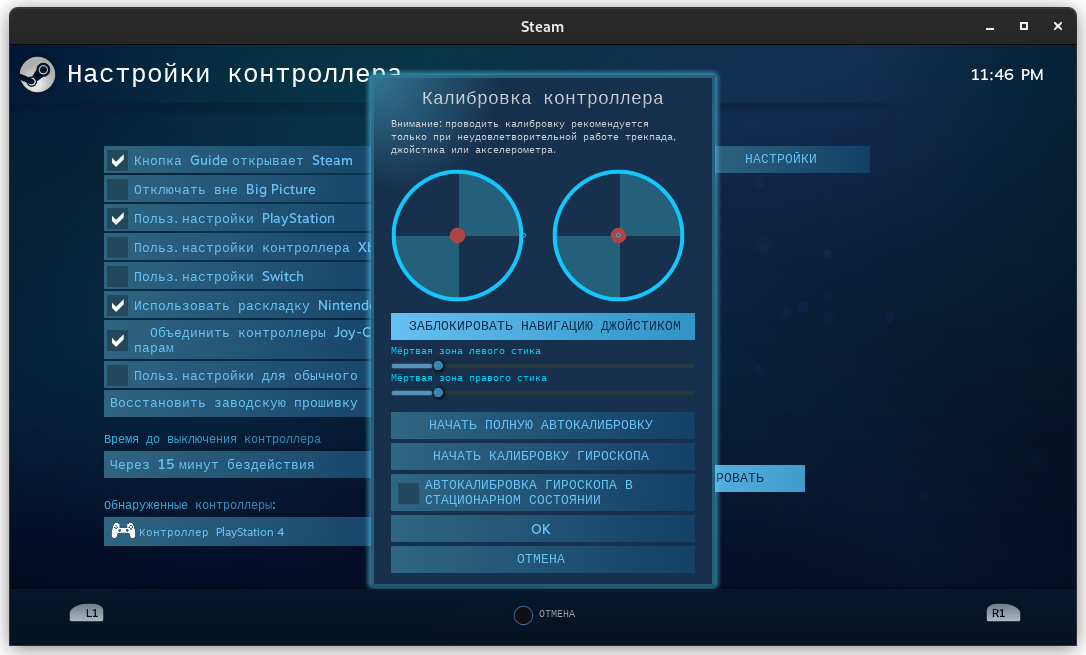Click the L1 bumper icon
This screenshot has width=1086, height=655.
coord(87,613)
